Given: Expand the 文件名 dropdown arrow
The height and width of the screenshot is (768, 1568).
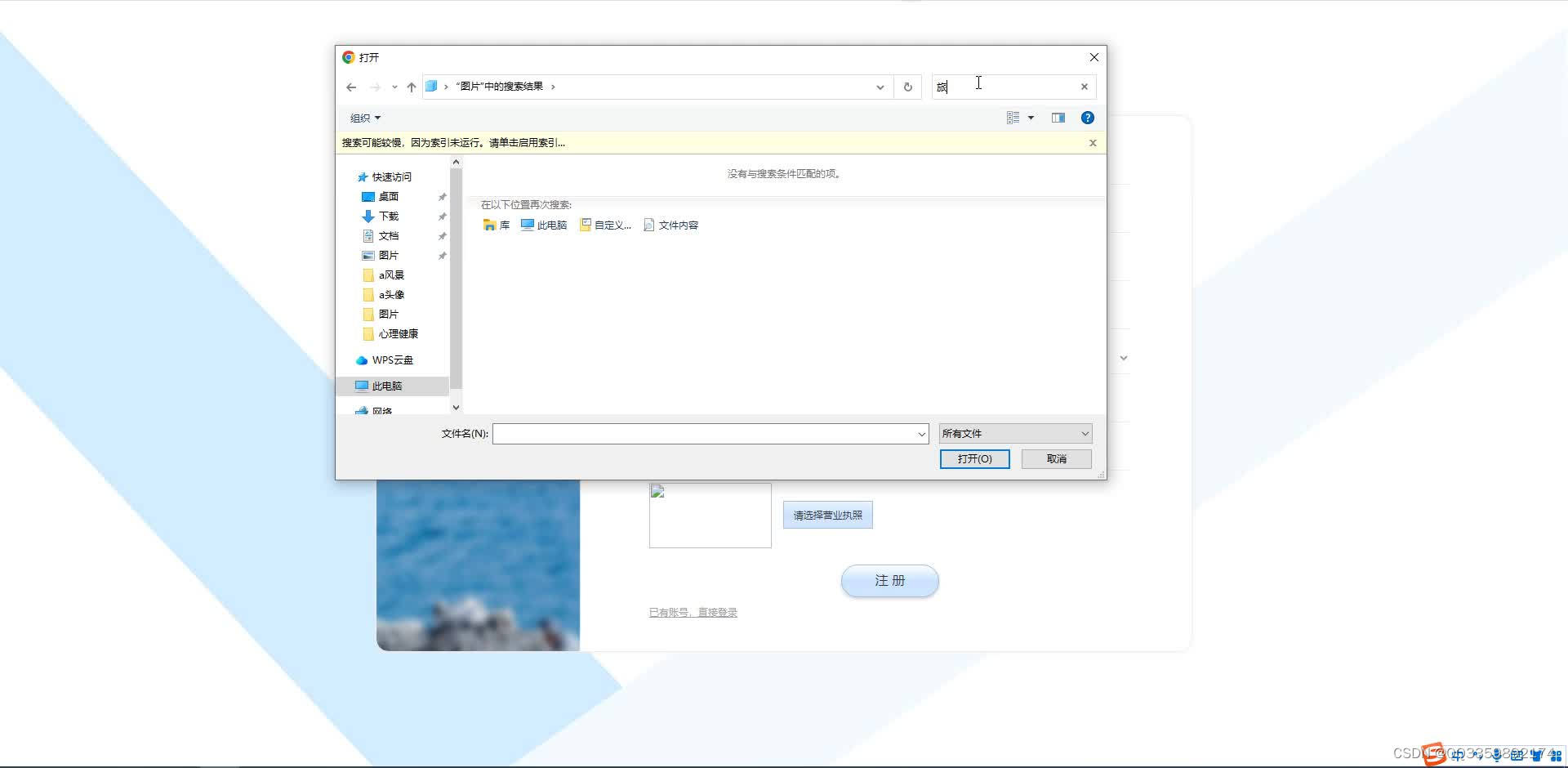Looking at the screenshot, I should click(x=921, y=434).
